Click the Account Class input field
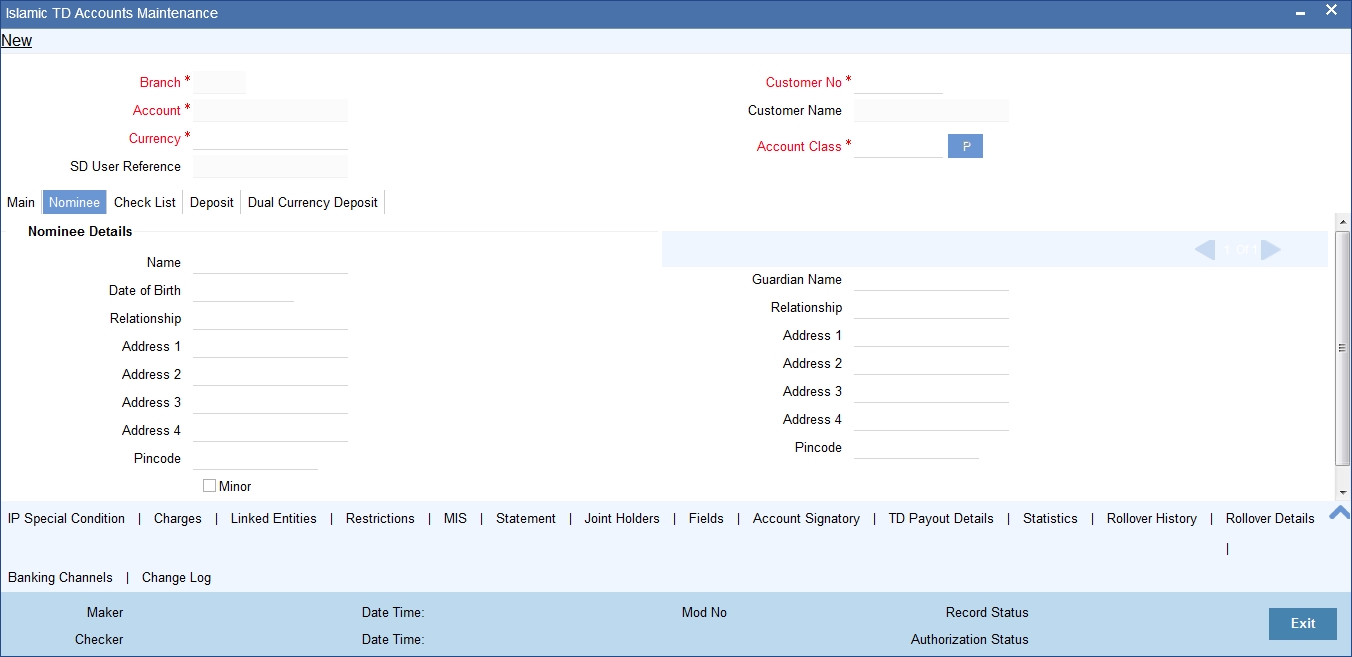This screenshot has height=657, width=1352. pyautogui.click(x=898, y=146)
